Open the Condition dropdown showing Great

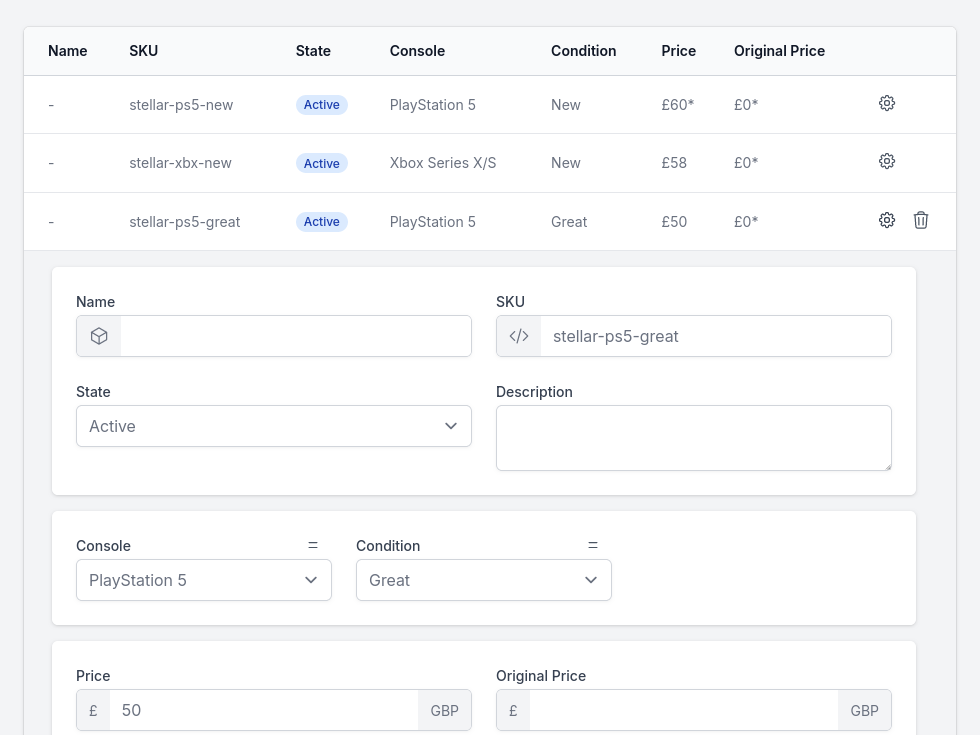[483, 580]
